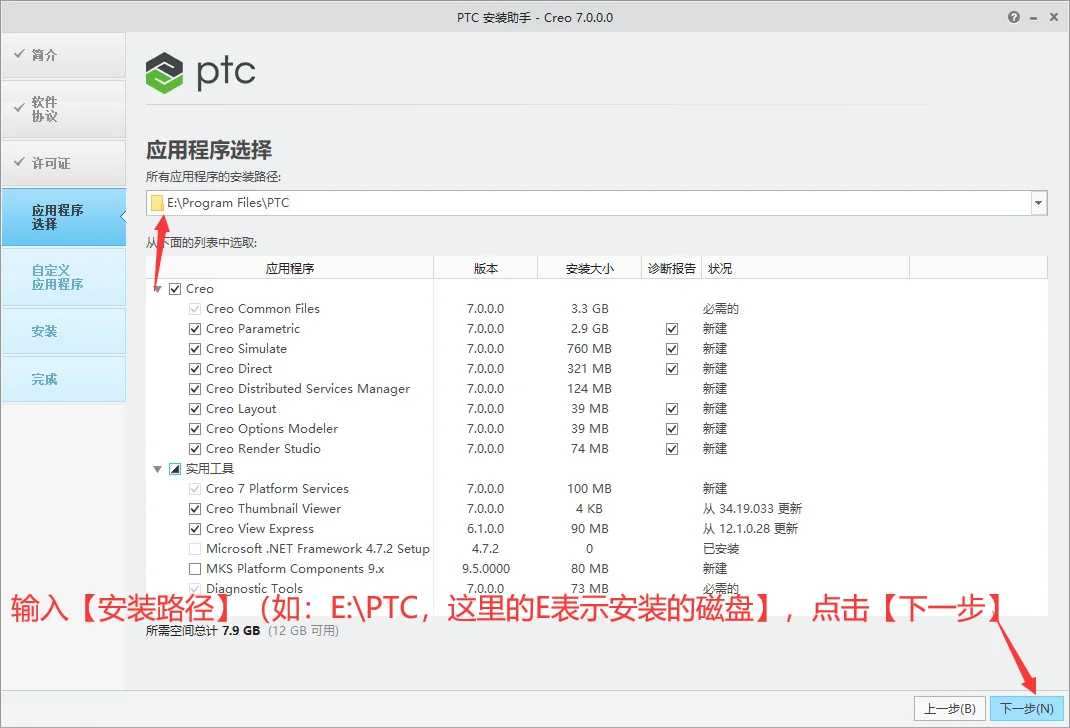This screenshot has width=1070, height=728.
Task: Go to the 许可证 step
Action: pos(63,163)
